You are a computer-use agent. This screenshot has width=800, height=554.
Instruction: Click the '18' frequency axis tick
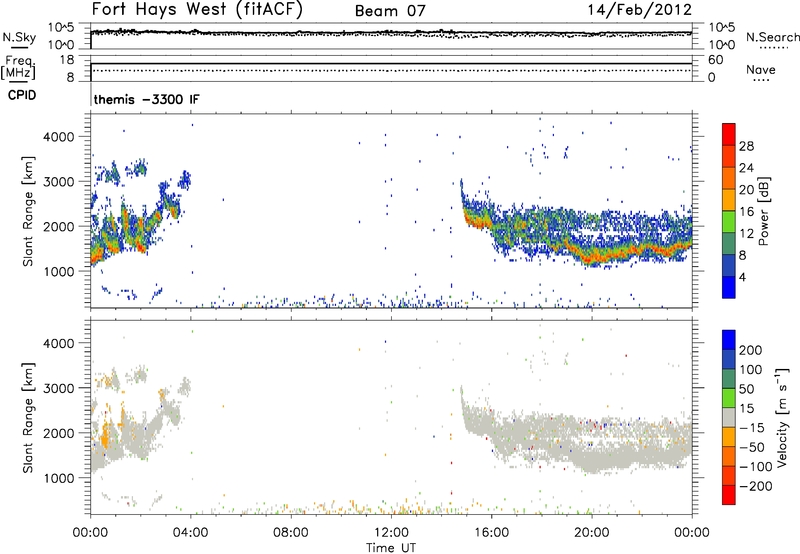pos(67,60)
